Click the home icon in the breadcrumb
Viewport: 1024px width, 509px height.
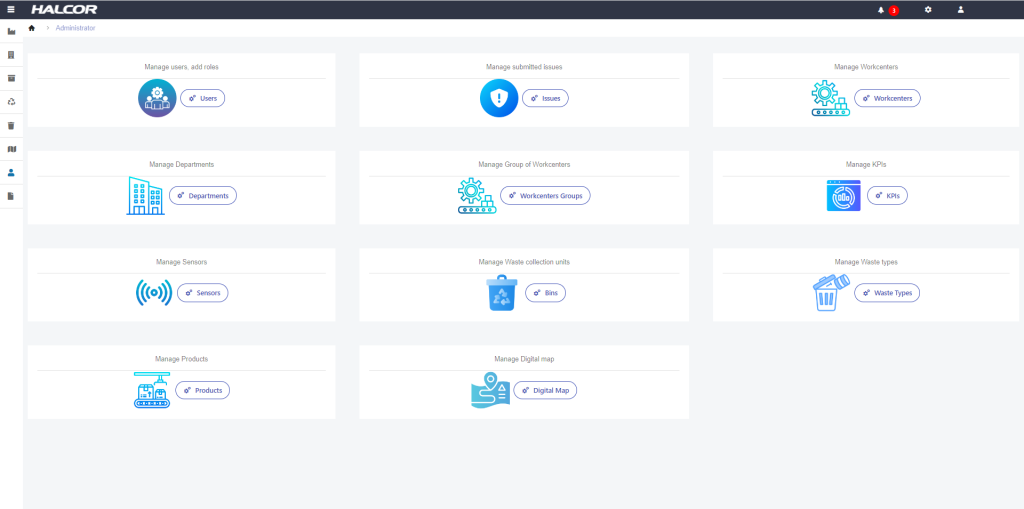[x=32, y=28]
